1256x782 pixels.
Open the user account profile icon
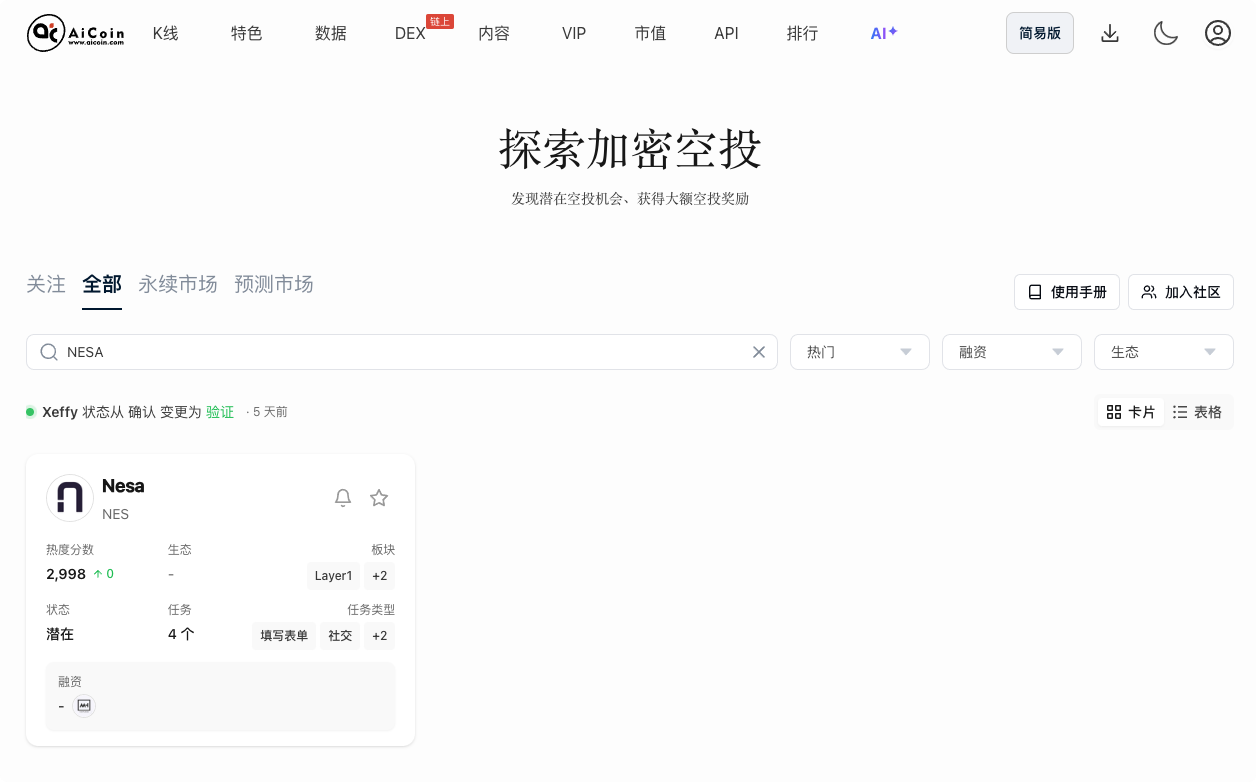1218,33
